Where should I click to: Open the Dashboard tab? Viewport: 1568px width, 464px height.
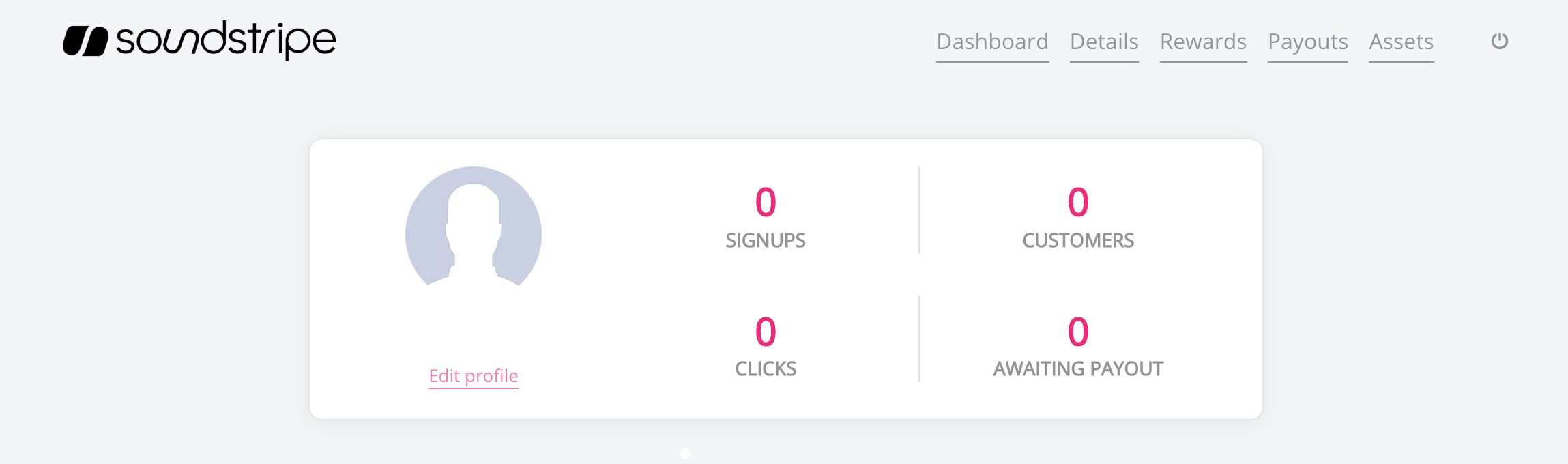point(992,42)
